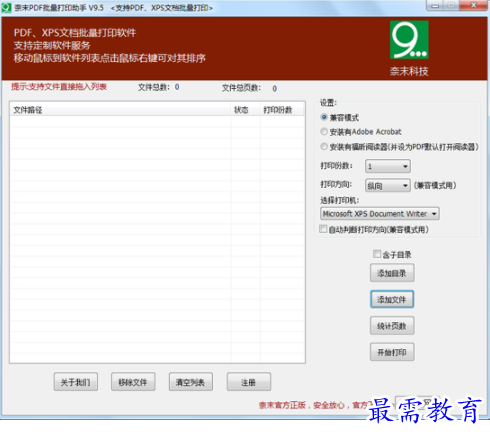Click the 移除文件 button
The width and height of the screenshot is (490, 442).
point(133,382)
